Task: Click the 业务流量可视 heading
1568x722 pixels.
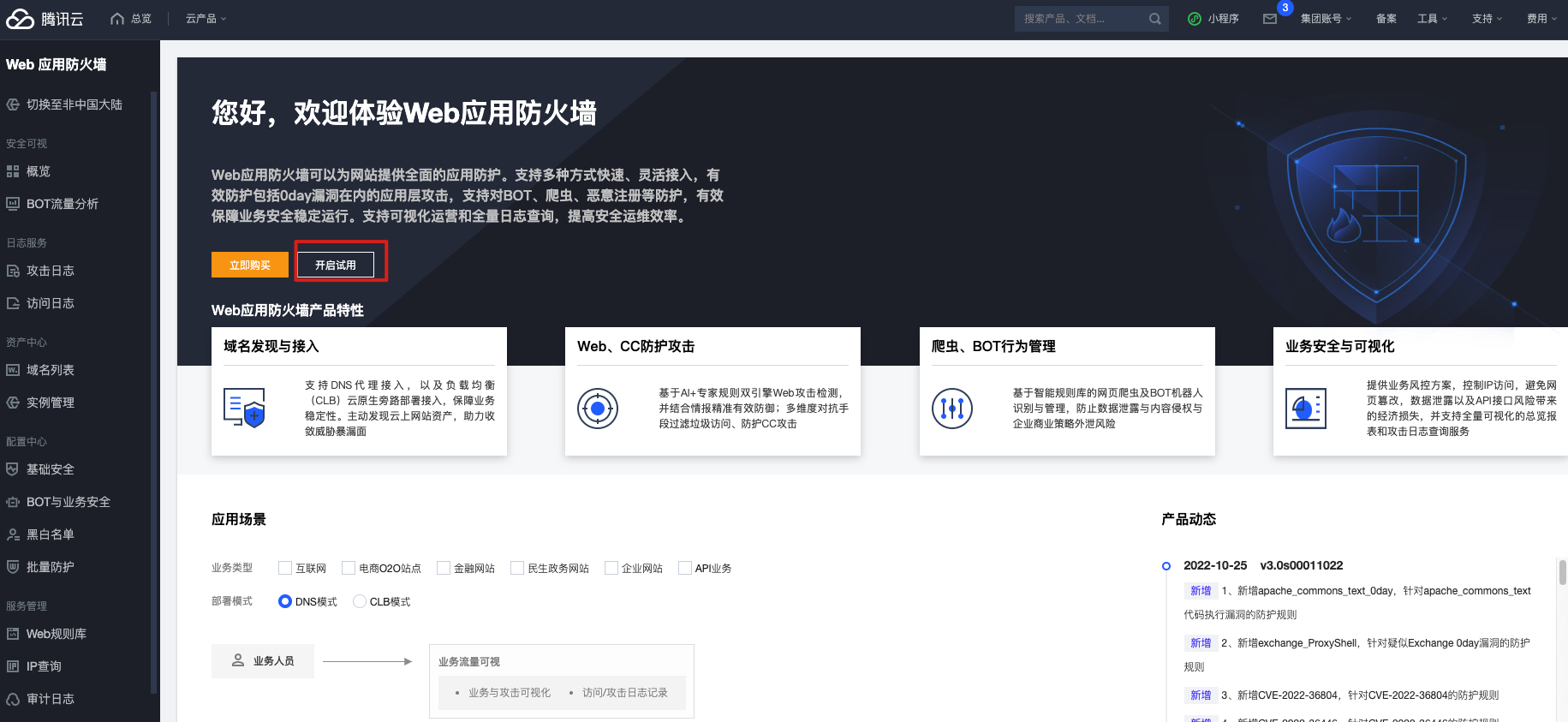Action: (469, 662)
